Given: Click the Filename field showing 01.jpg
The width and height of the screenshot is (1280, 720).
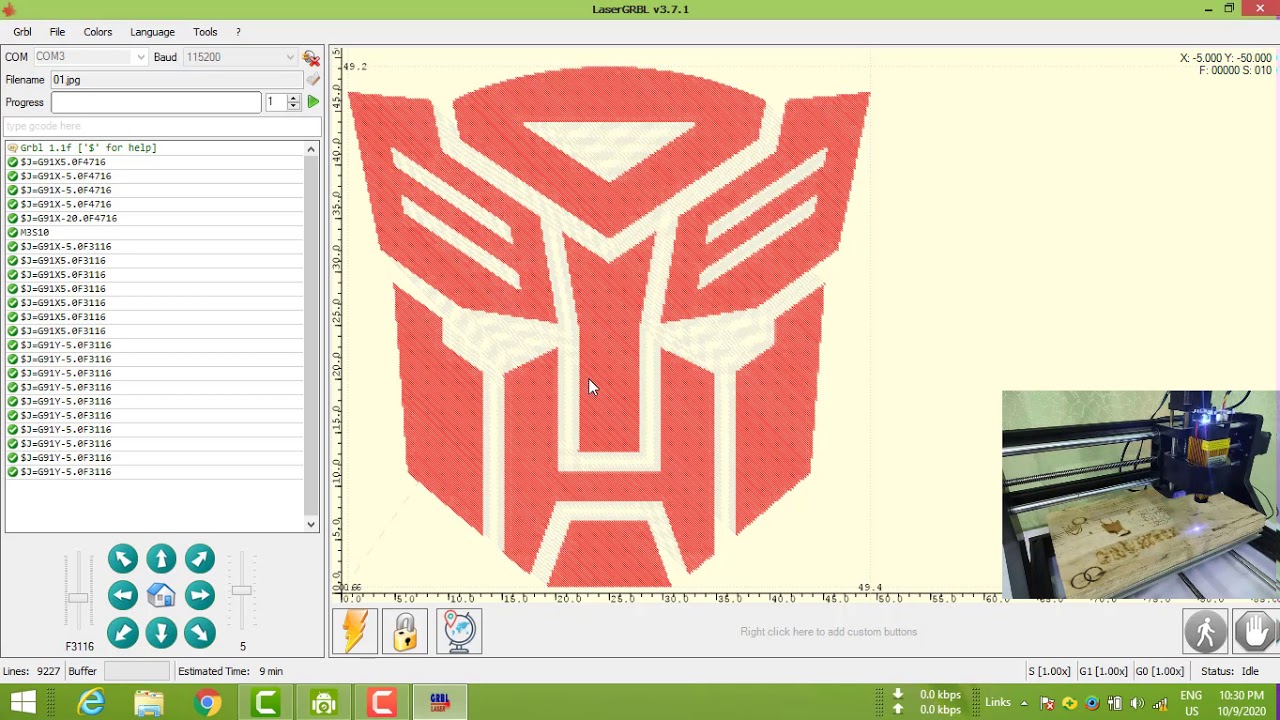Looking at the screenshot, I should pyautogui.click(x=176, y=80).
